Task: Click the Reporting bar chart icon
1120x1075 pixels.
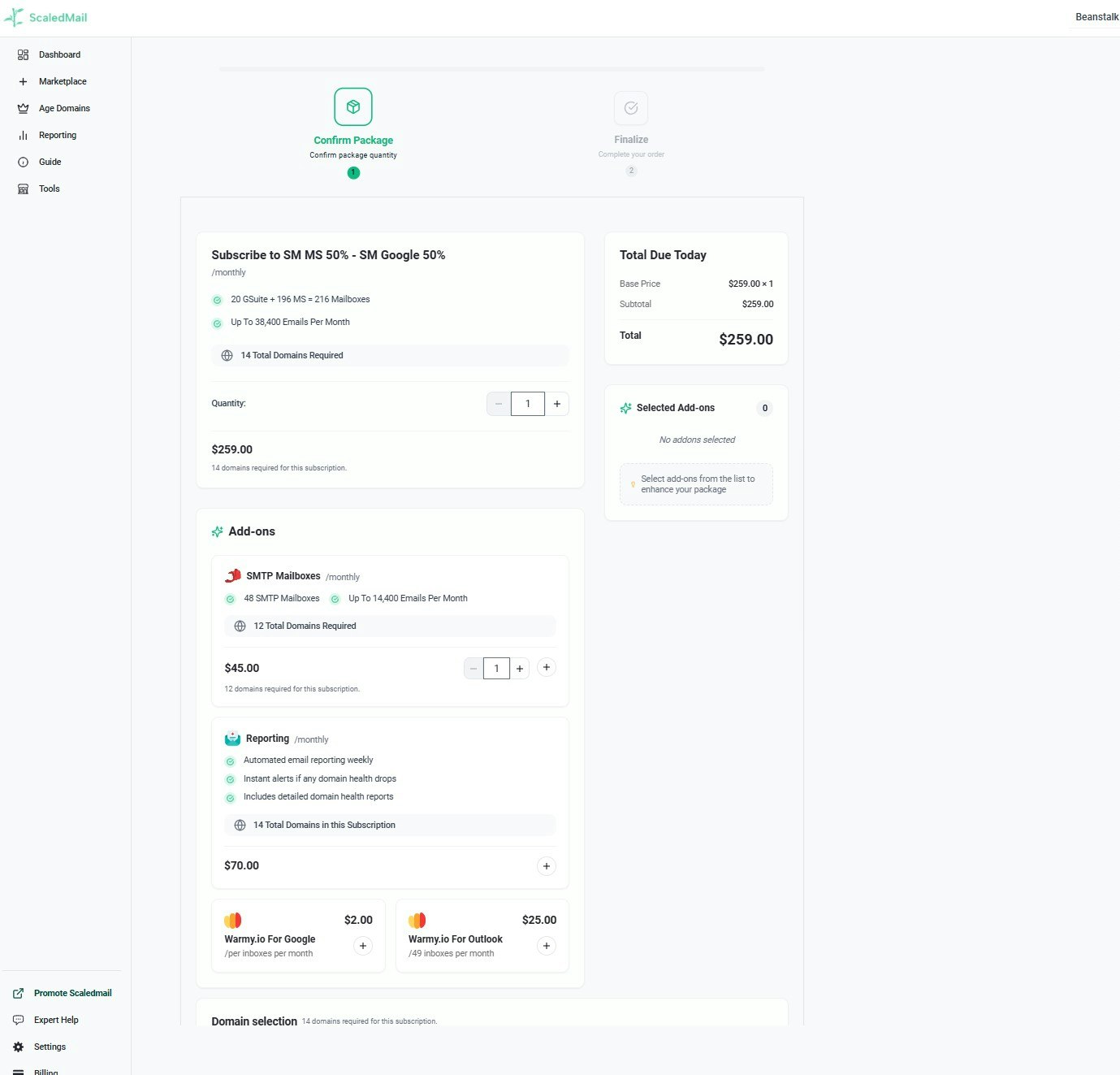Action: click(x=23, y=135)
